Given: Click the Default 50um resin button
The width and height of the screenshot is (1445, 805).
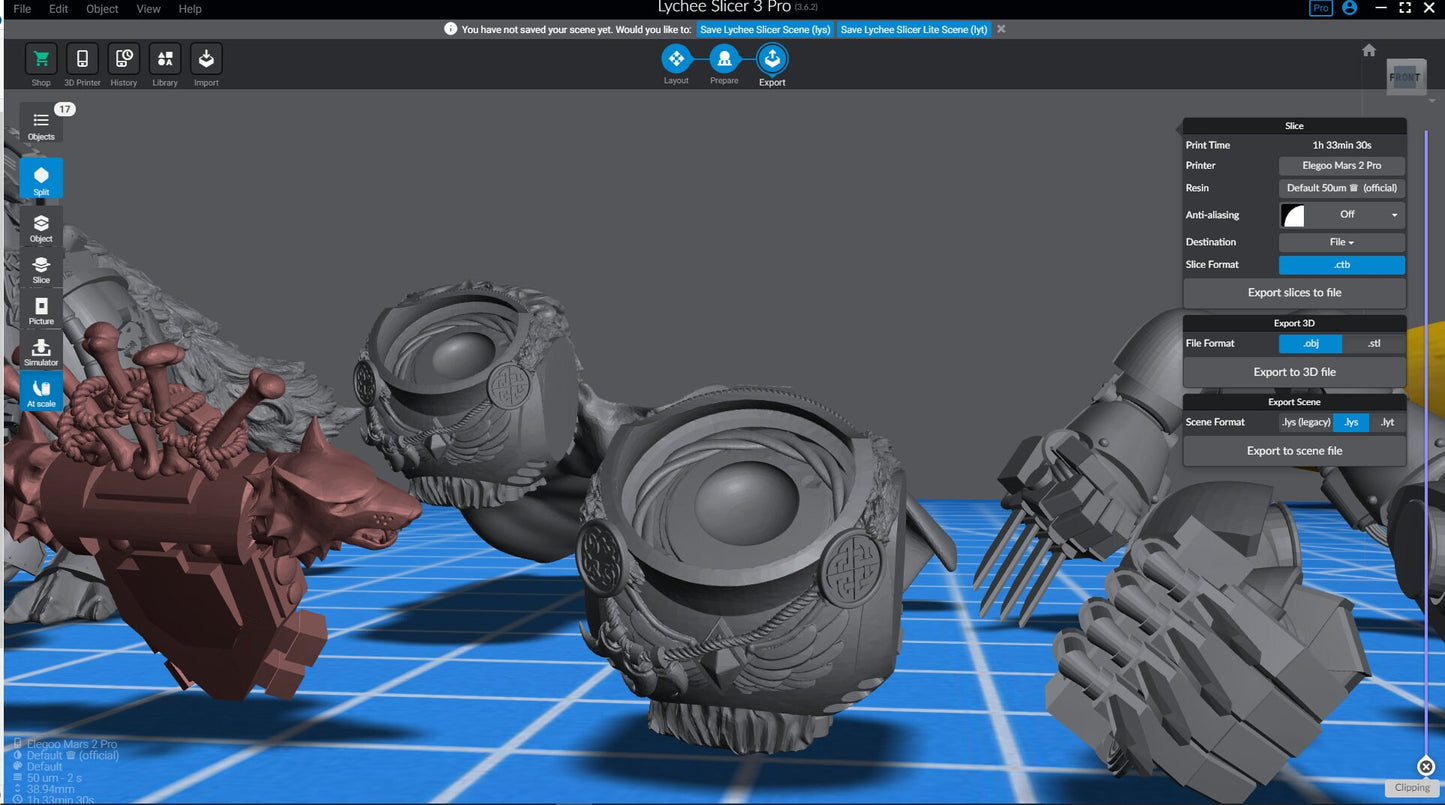Looking at the screenshot, I should click(1342, 188).
